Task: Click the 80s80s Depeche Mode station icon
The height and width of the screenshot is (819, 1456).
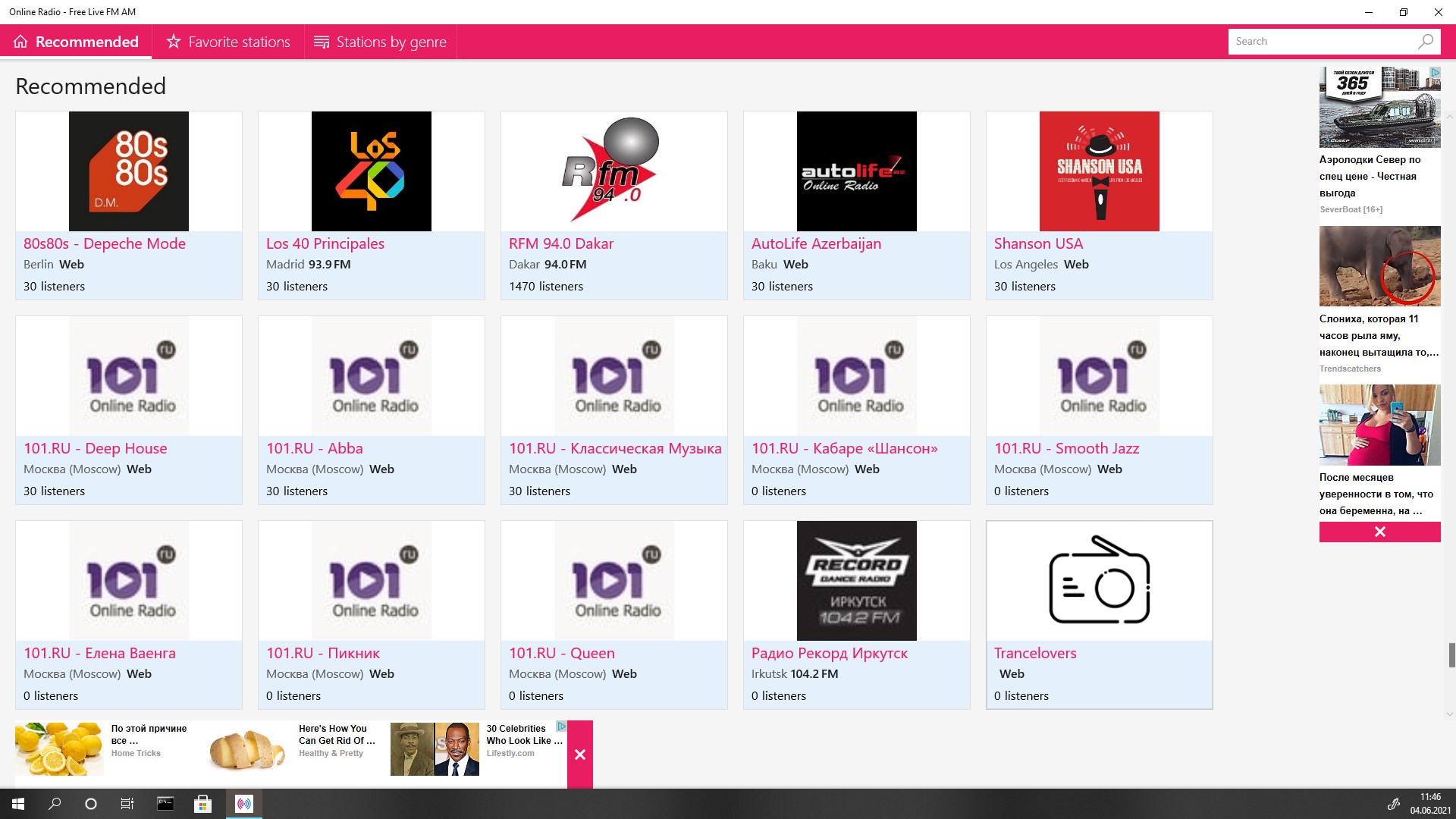Action: pos(128,171)
